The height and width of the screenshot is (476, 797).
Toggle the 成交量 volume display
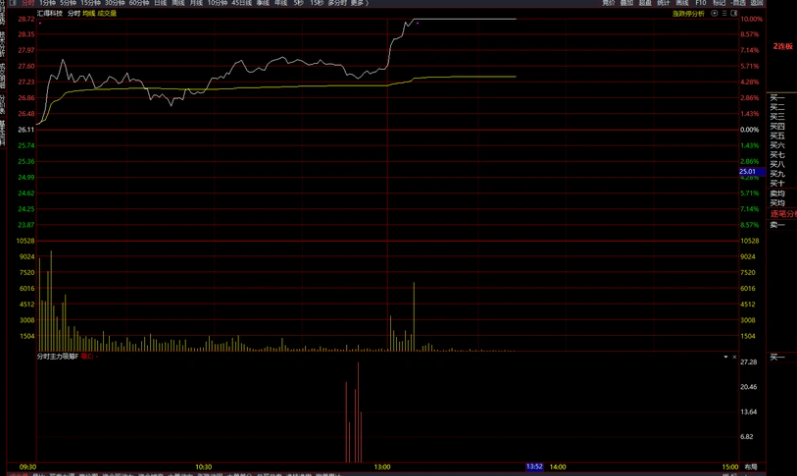(x=107, y=14)
